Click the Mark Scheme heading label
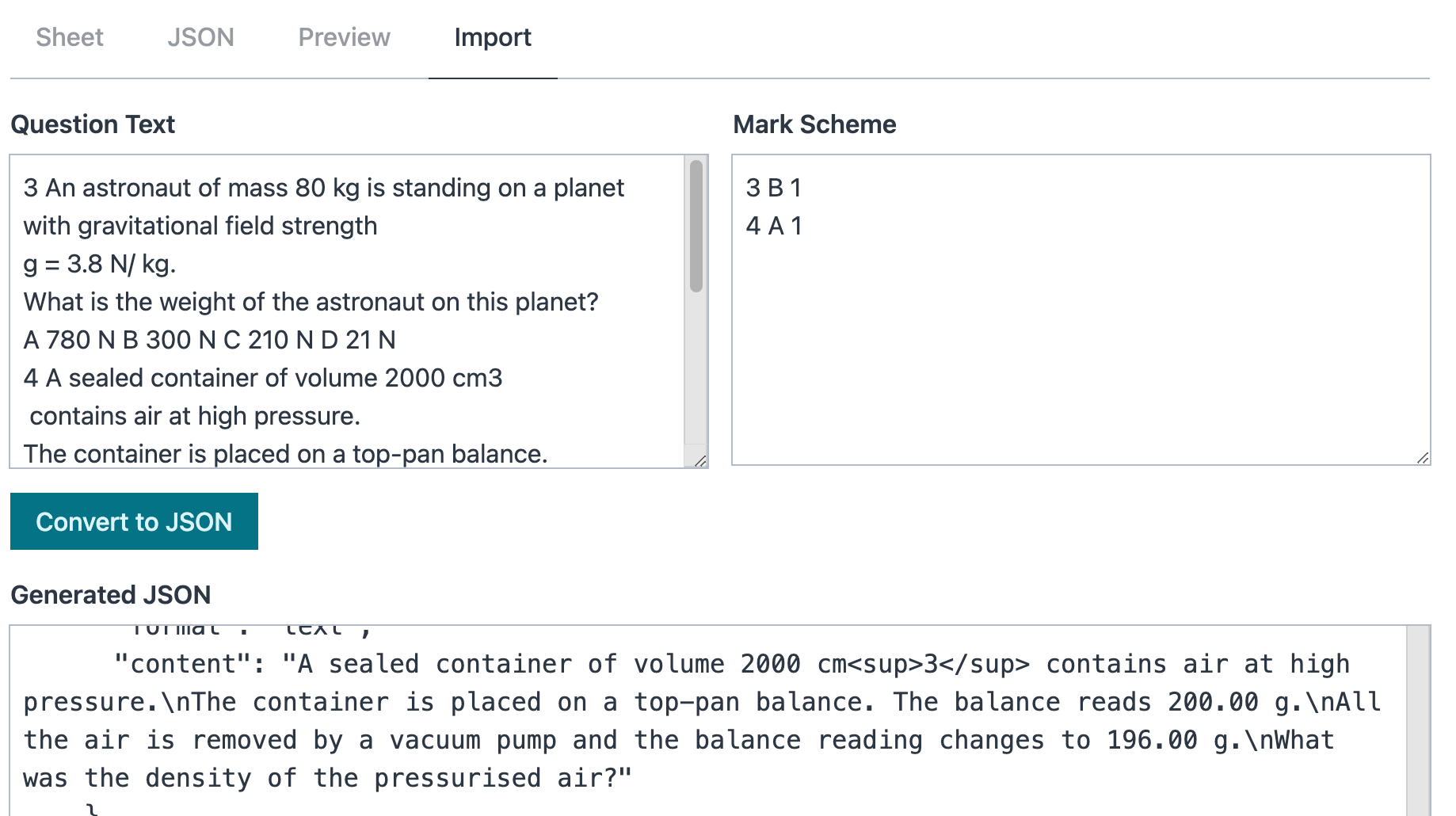1456x816 pixels. pyautogui.click(x=815, y=124)
